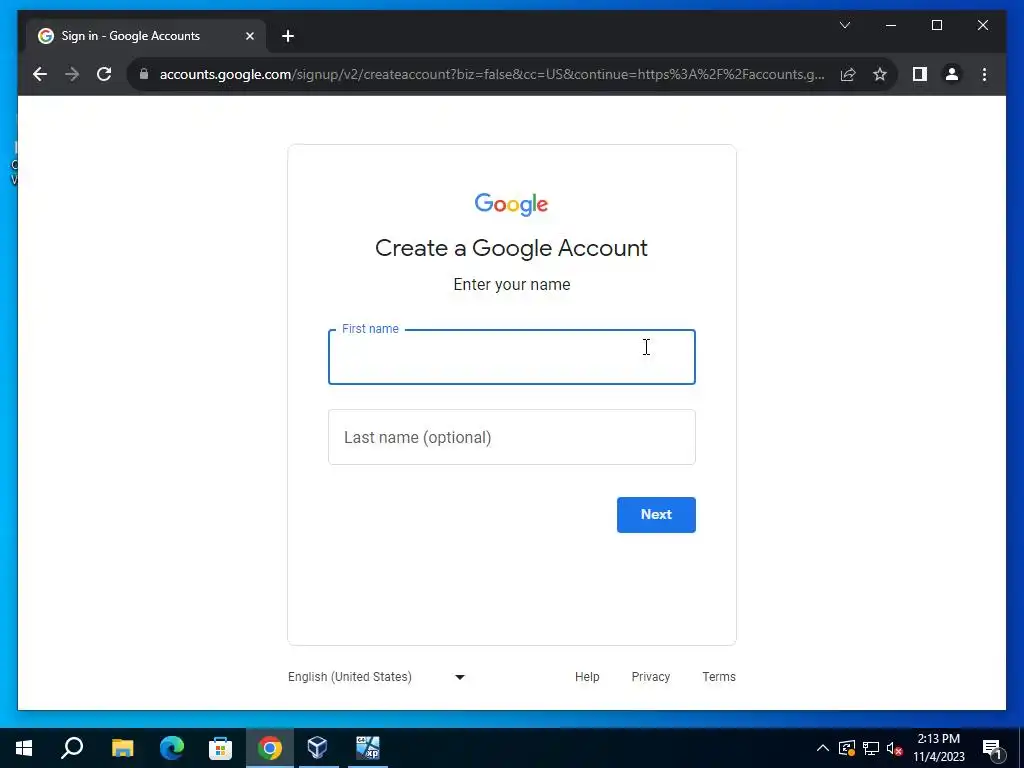Click the browser forward arrow
Screen dimensions: 1024x768
click(72, 74)
